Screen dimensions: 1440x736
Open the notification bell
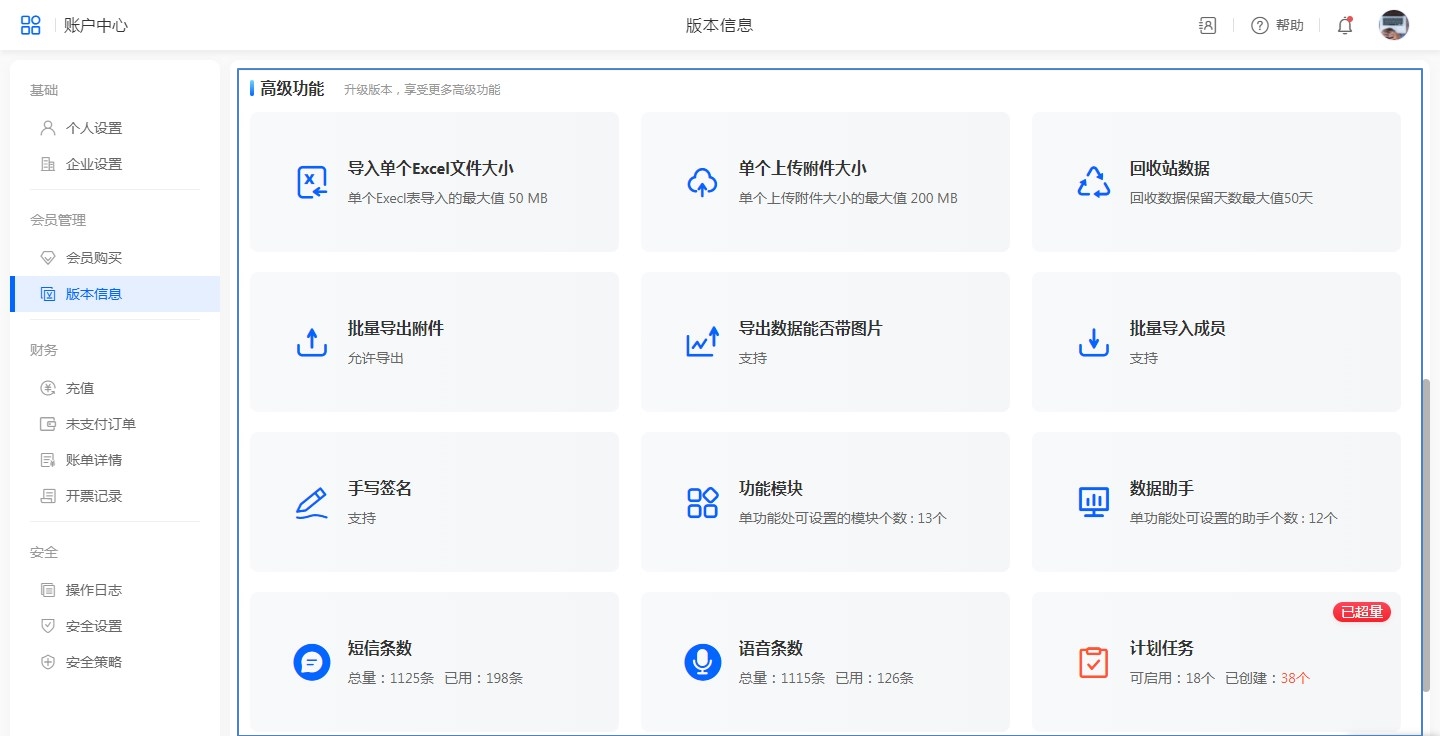(1345, 26)
